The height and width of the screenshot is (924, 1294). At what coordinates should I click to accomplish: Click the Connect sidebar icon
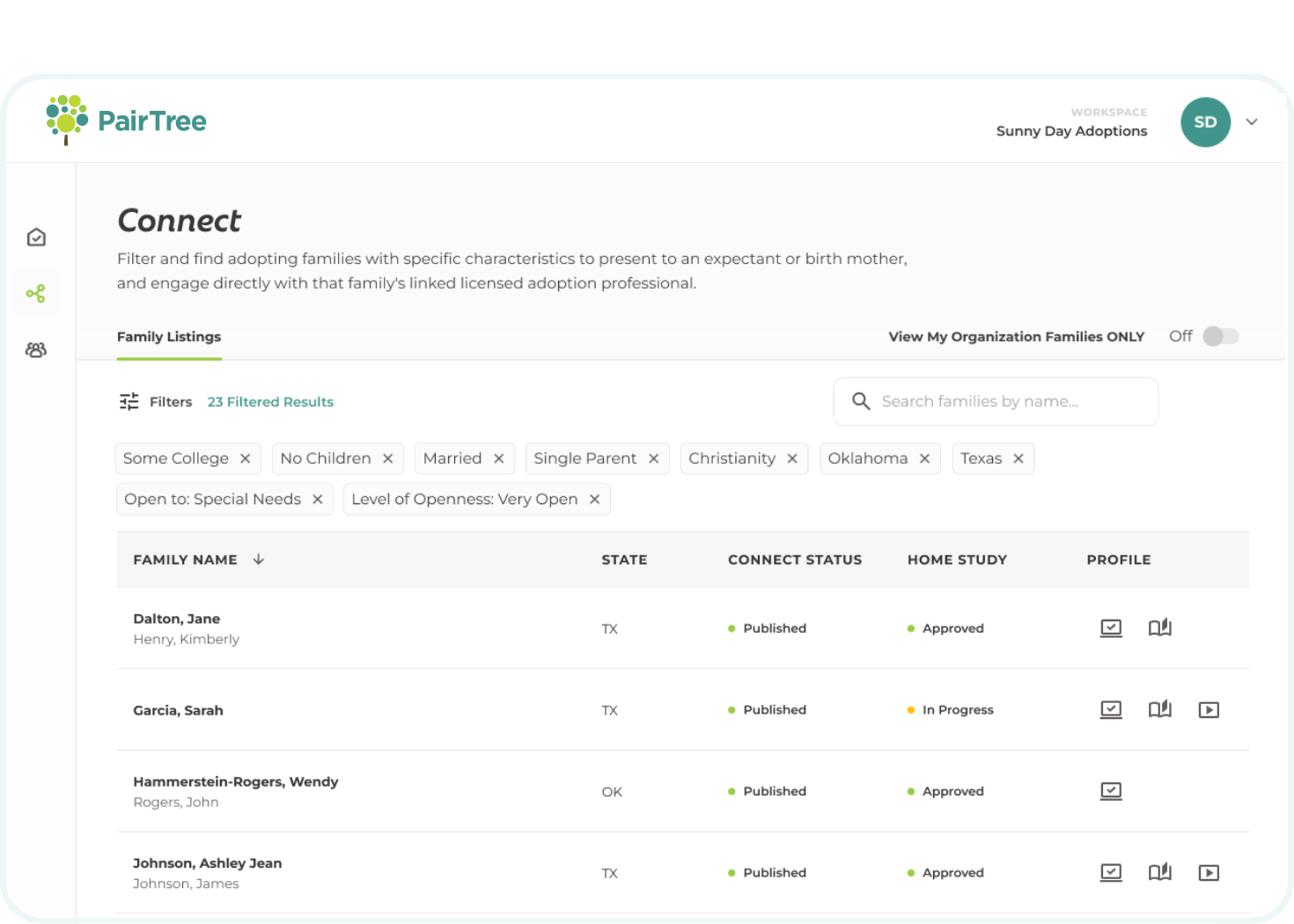pyautogui.click(x=36, y=294)
